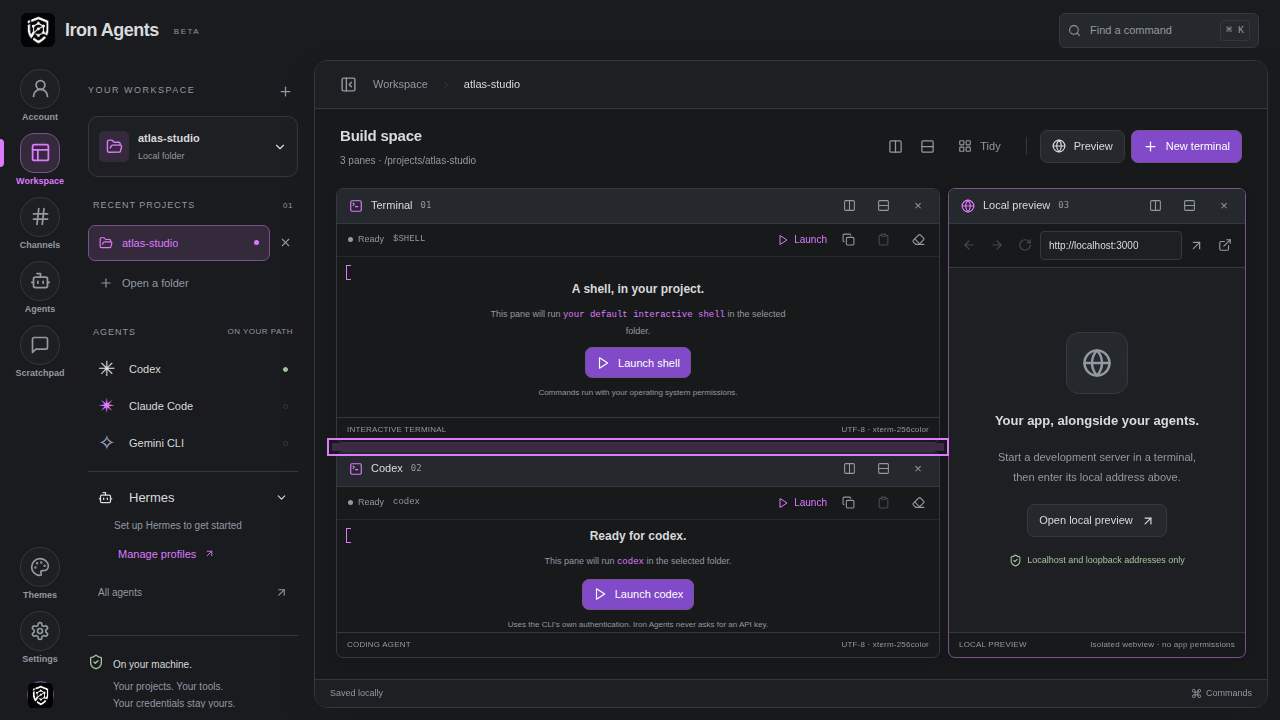Split Build space into columns layout
This screenshot has height=720, width=1280.
click(x=895, y=146)
